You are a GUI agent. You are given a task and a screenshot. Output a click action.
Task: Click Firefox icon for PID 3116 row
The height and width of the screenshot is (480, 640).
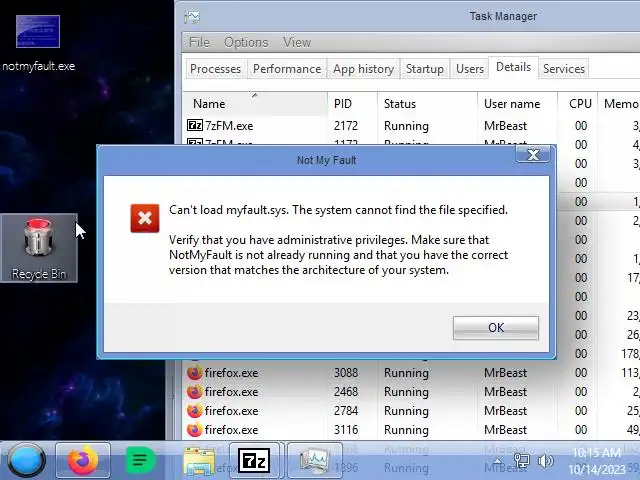[x=194, y=430]
